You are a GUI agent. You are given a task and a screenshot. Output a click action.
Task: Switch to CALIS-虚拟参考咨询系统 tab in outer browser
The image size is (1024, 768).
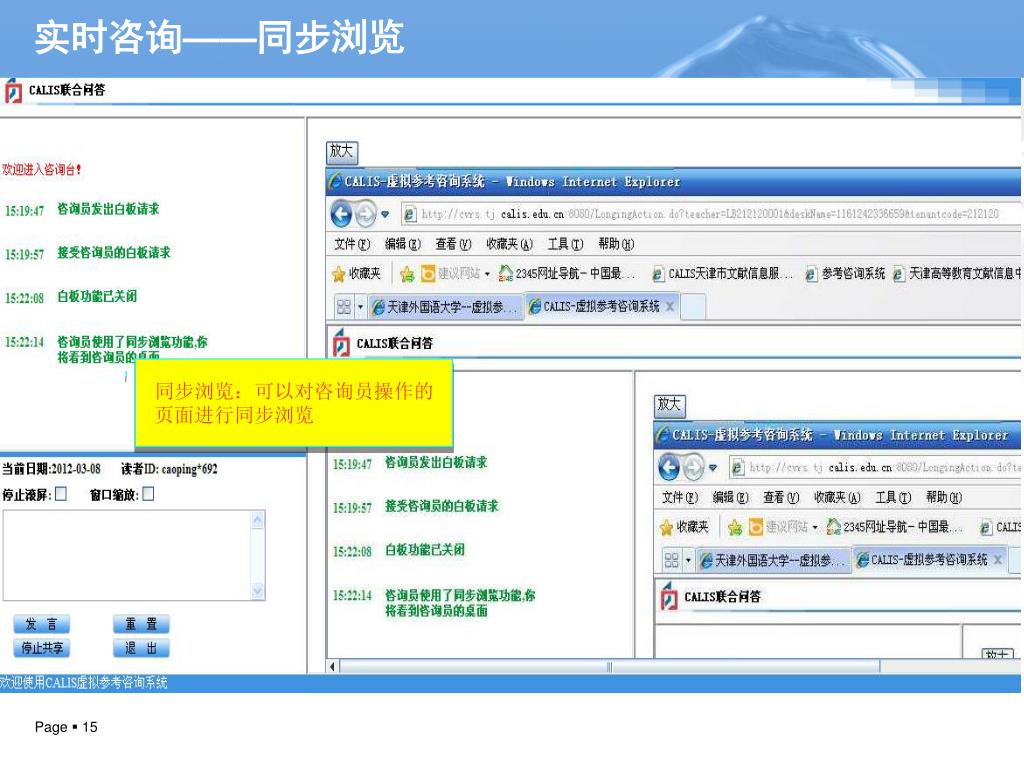pos(594,306)
